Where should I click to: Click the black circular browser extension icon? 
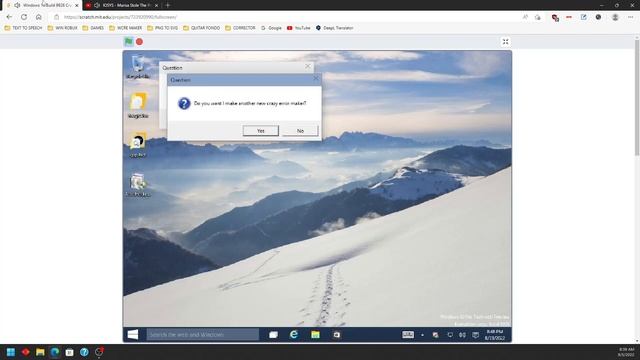[x=598, y=17]
